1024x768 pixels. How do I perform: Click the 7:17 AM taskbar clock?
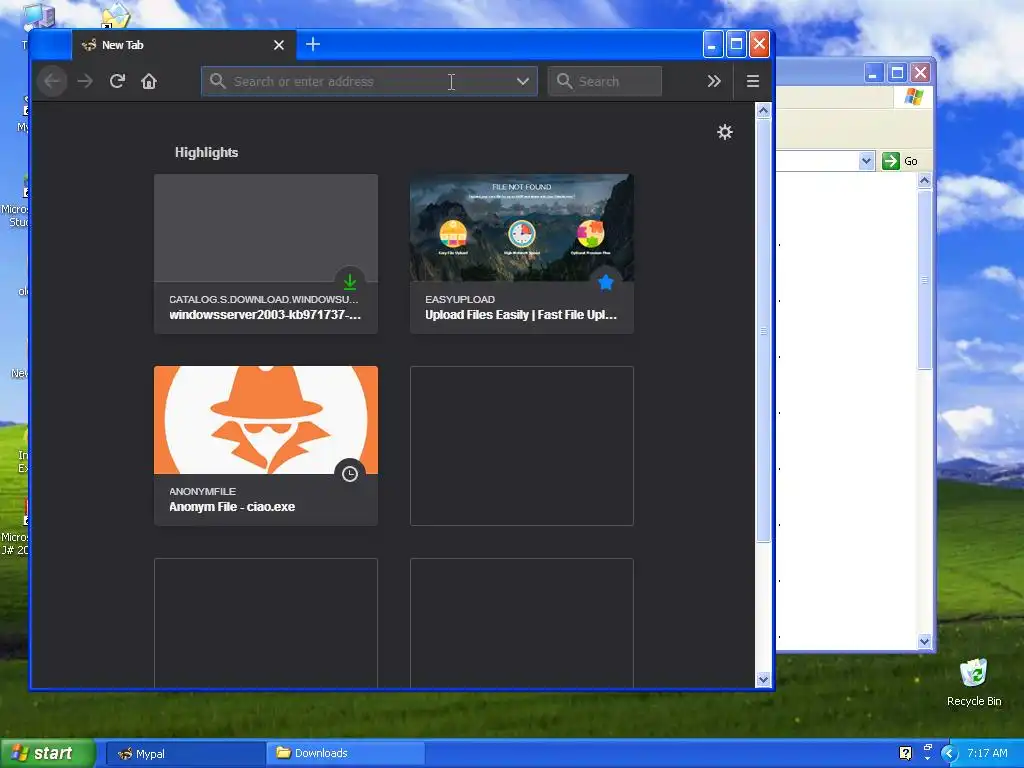pos(987,753)
